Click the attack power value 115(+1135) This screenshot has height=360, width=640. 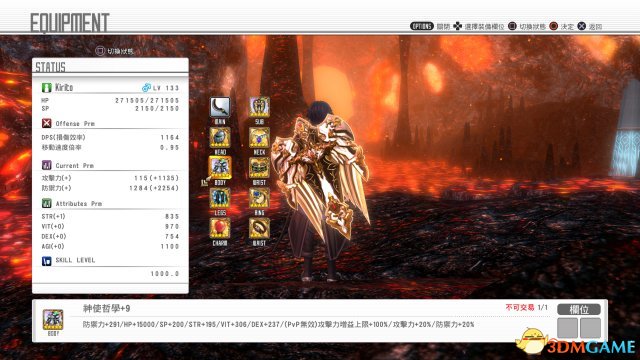tap(157, 178)
